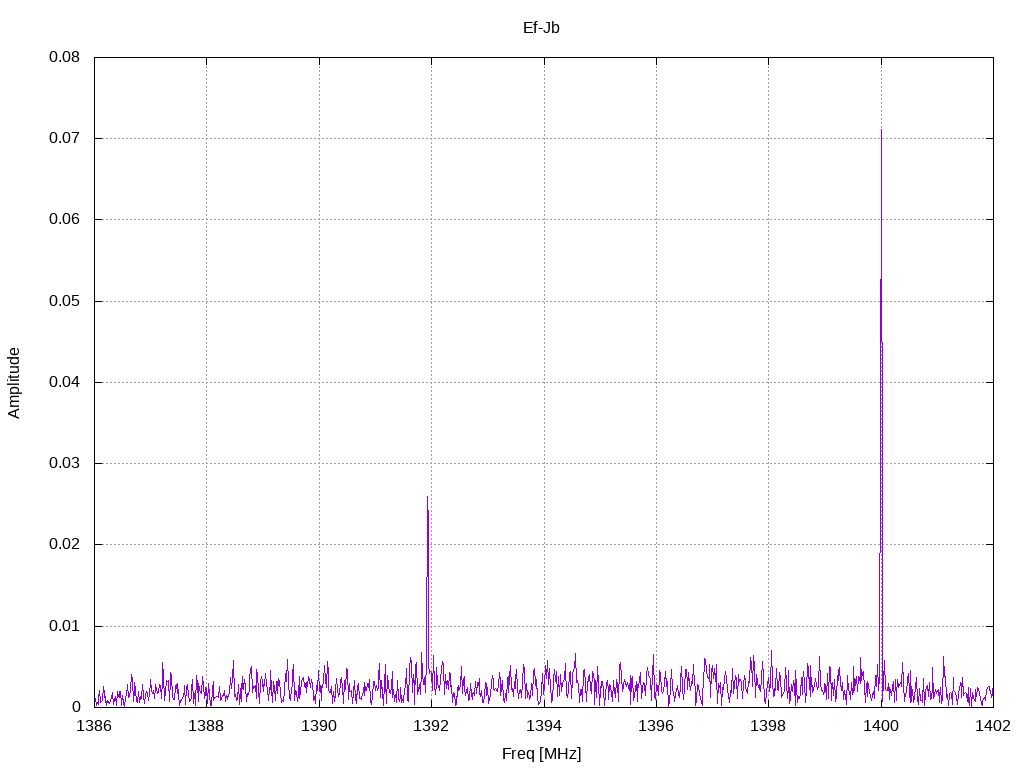Image resolution: width=1024 pixels, height=768 pixels.
Task: Click the 1402 x-axis tick label
Action: (x=993, y=726)
